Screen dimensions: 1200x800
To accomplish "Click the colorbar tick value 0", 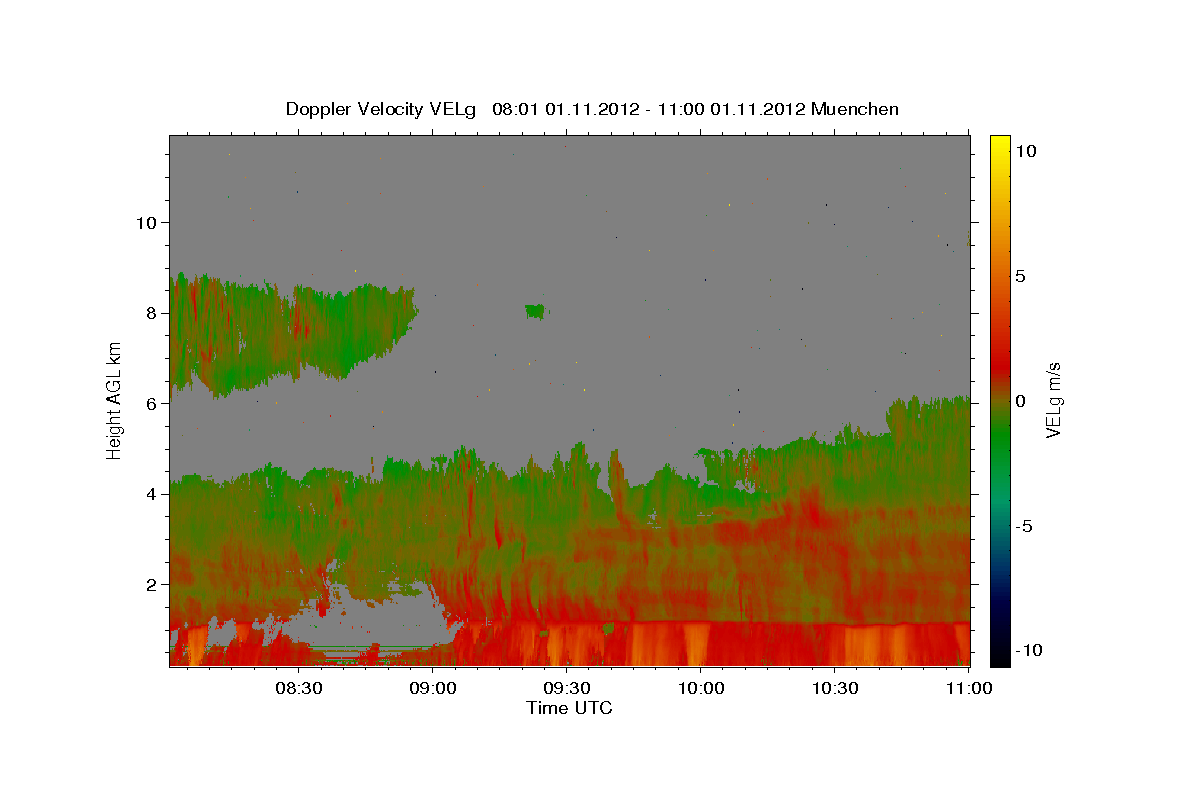I will click(1022, 401).
